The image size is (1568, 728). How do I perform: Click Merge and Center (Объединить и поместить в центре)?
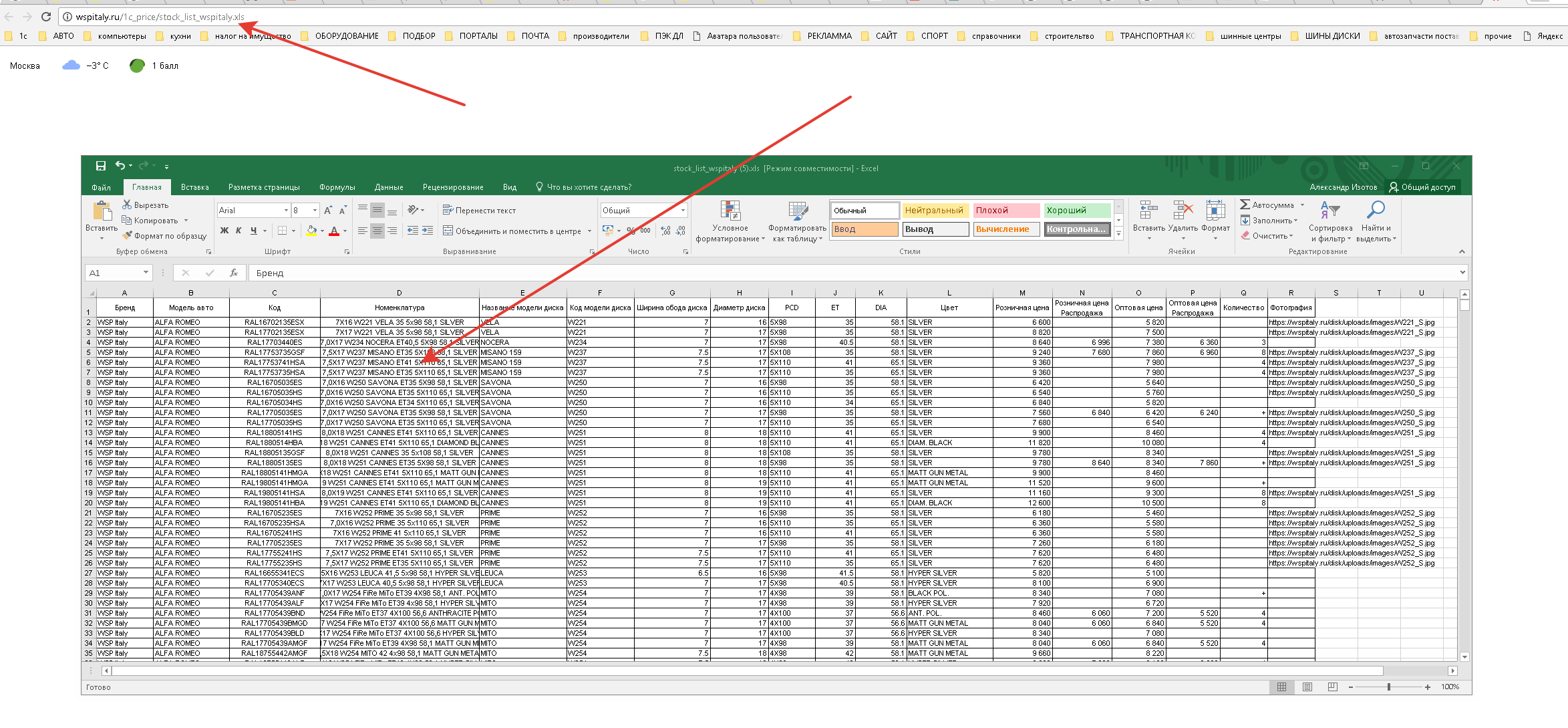512,231
